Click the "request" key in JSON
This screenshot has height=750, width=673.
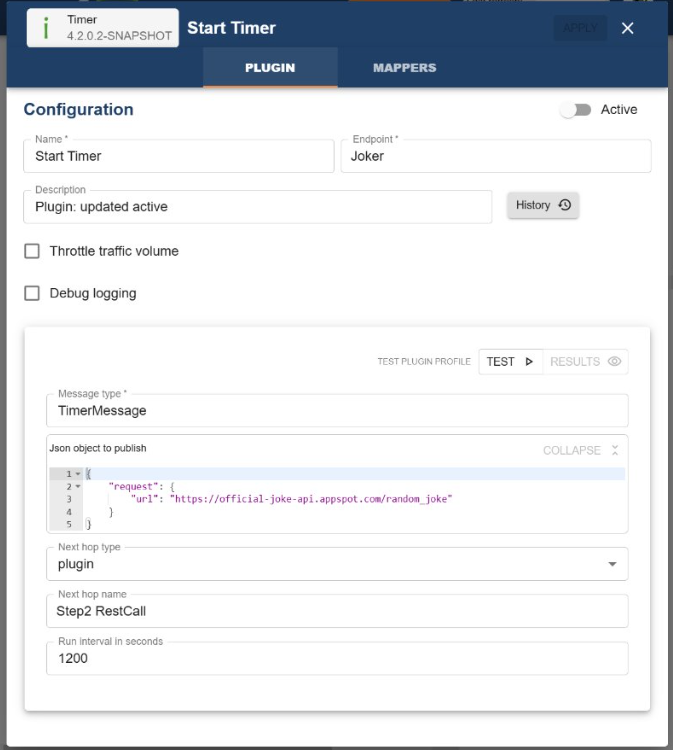133,486
